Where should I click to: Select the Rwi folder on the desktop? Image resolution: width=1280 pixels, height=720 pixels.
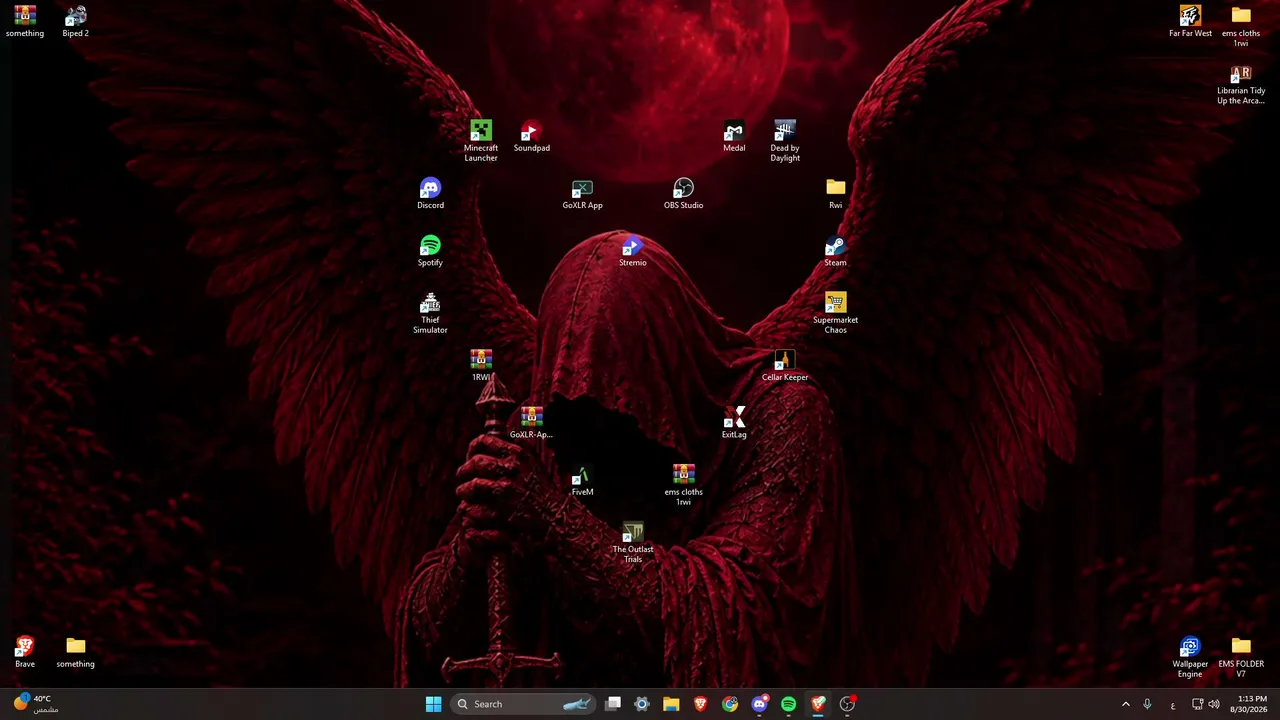click(x=835, y=194)
